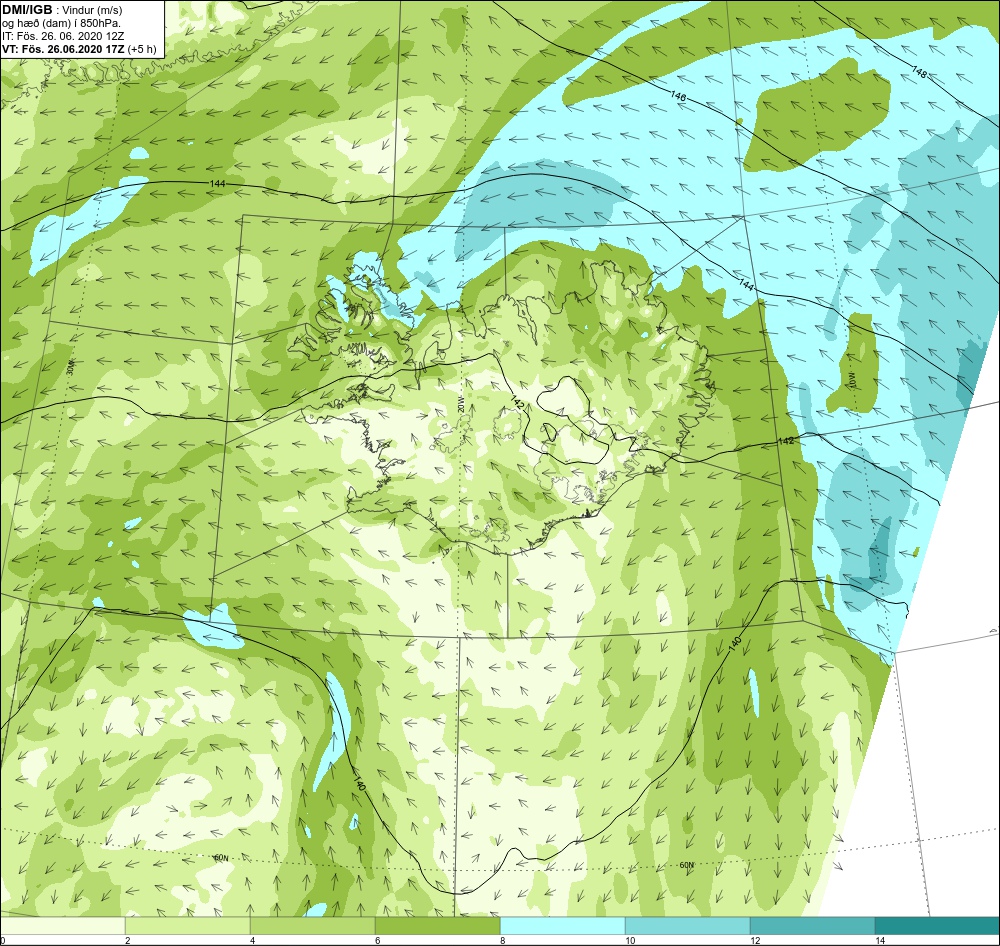Image resolution: width=1000 pixels, height=946 pixels.
Task: Select the '140' contour label southwest of Iceland
Action: [x=358, y=783]
